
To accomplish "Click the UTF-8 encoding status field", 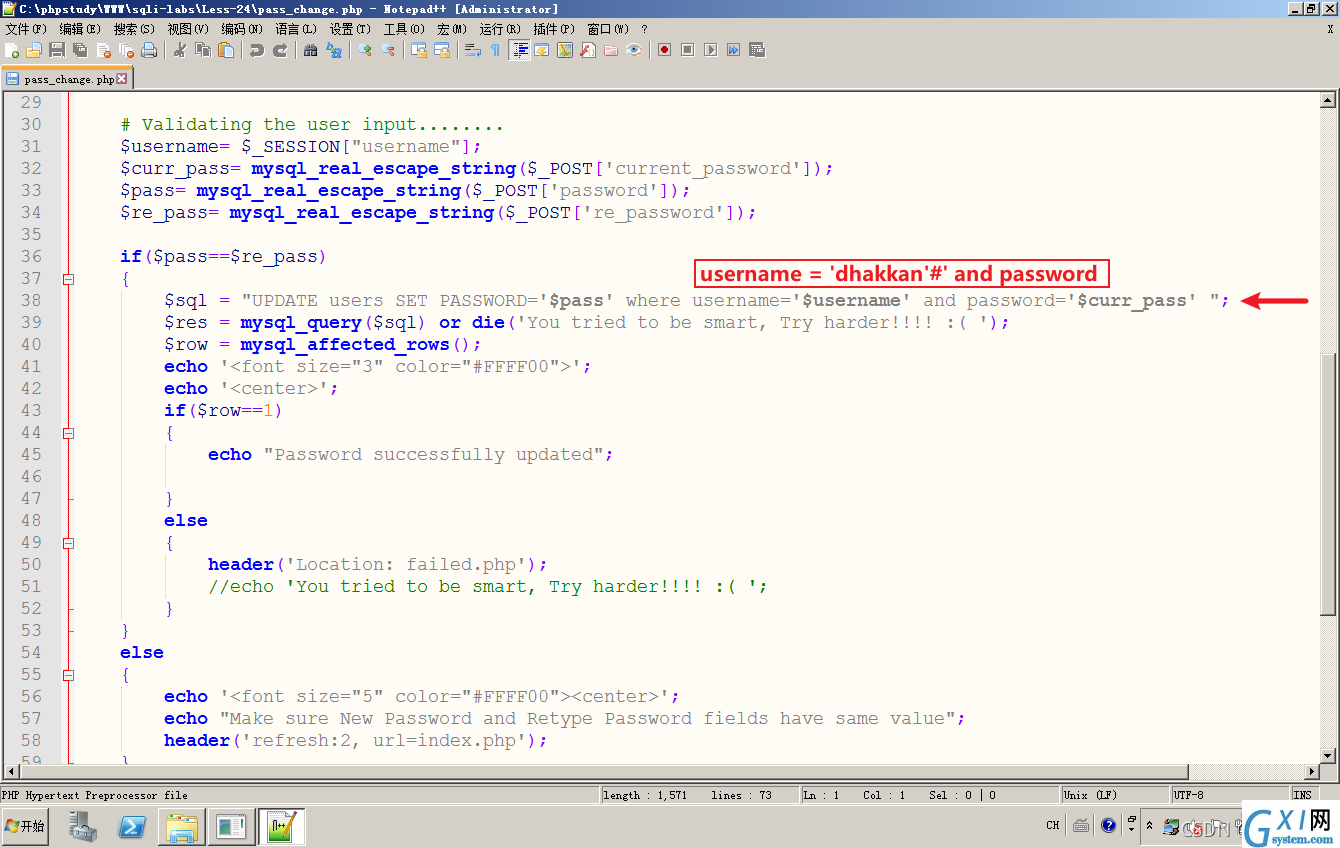I will [1228, 795].
